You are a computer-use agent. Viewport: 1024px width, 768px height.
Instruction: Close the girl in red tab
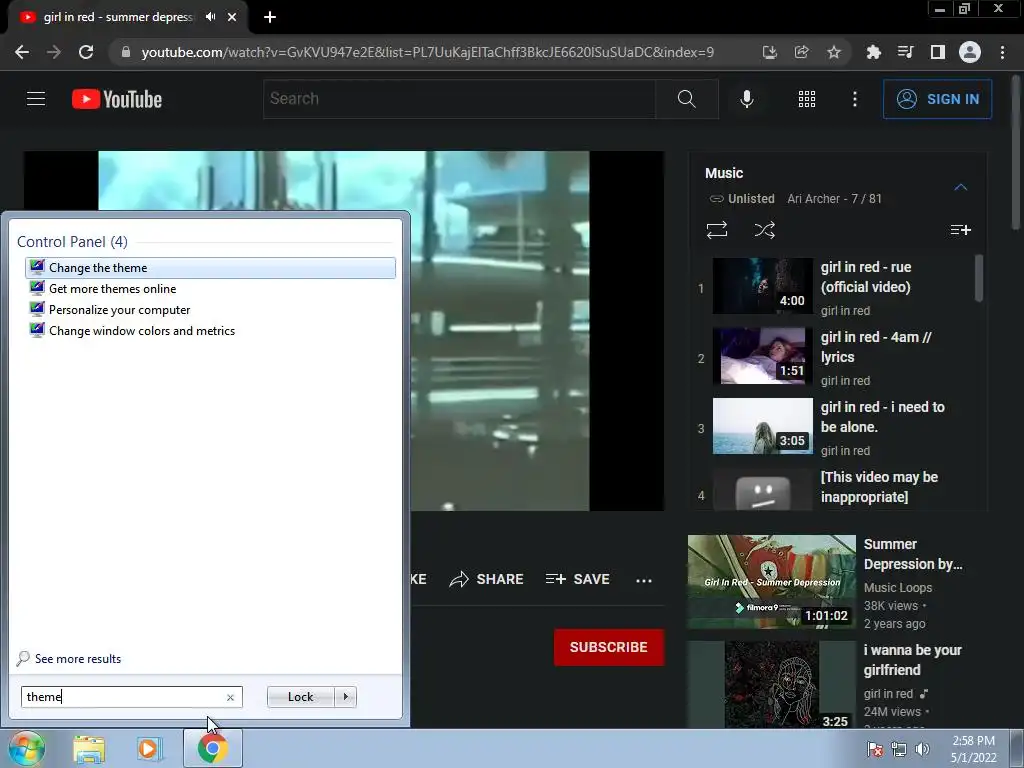(232, 17)
